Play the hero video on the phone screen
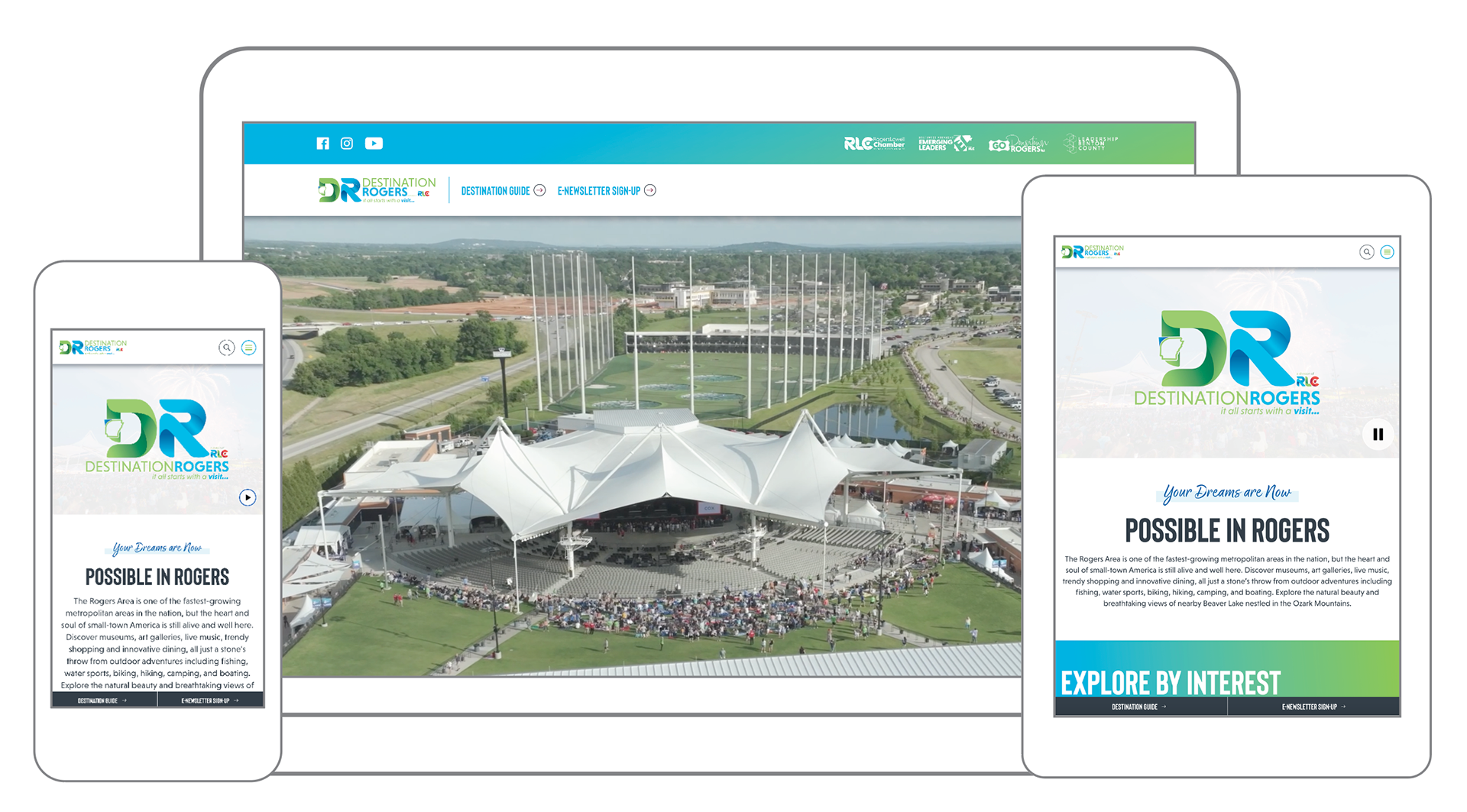 [x=248, y=497]
